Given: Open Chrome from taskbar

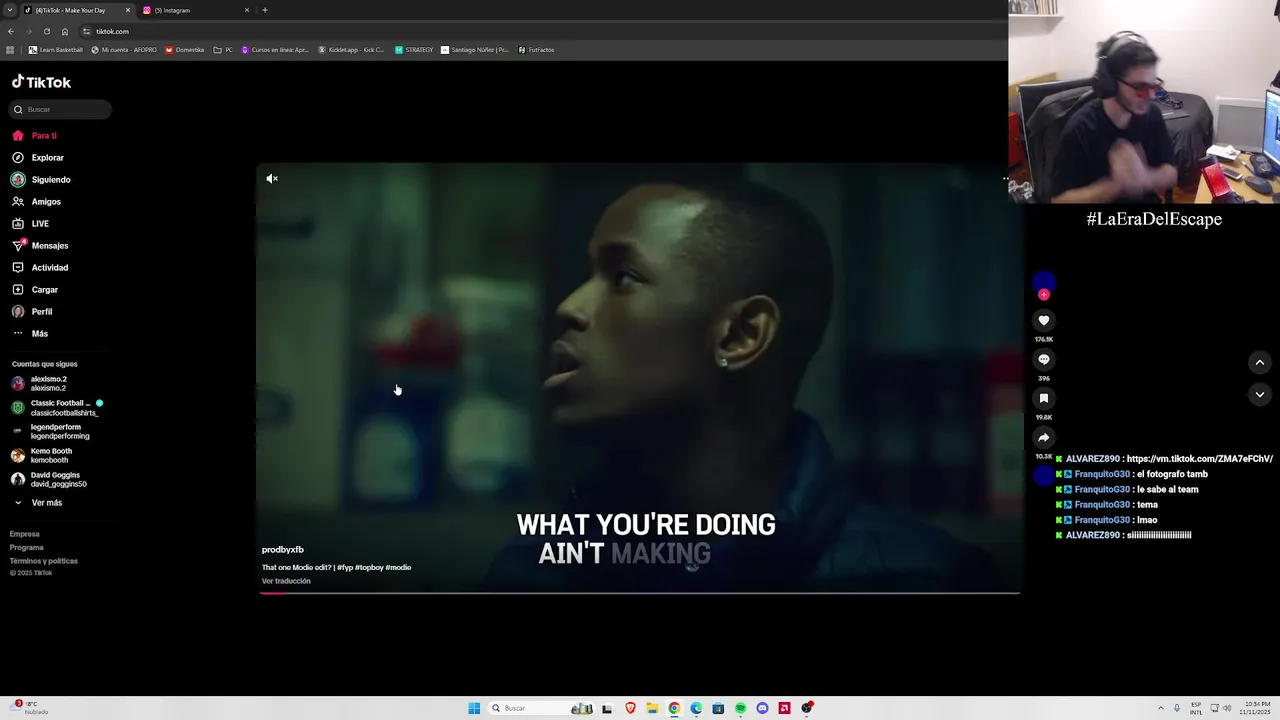Looking at the screenshot, I should (674, 708).
